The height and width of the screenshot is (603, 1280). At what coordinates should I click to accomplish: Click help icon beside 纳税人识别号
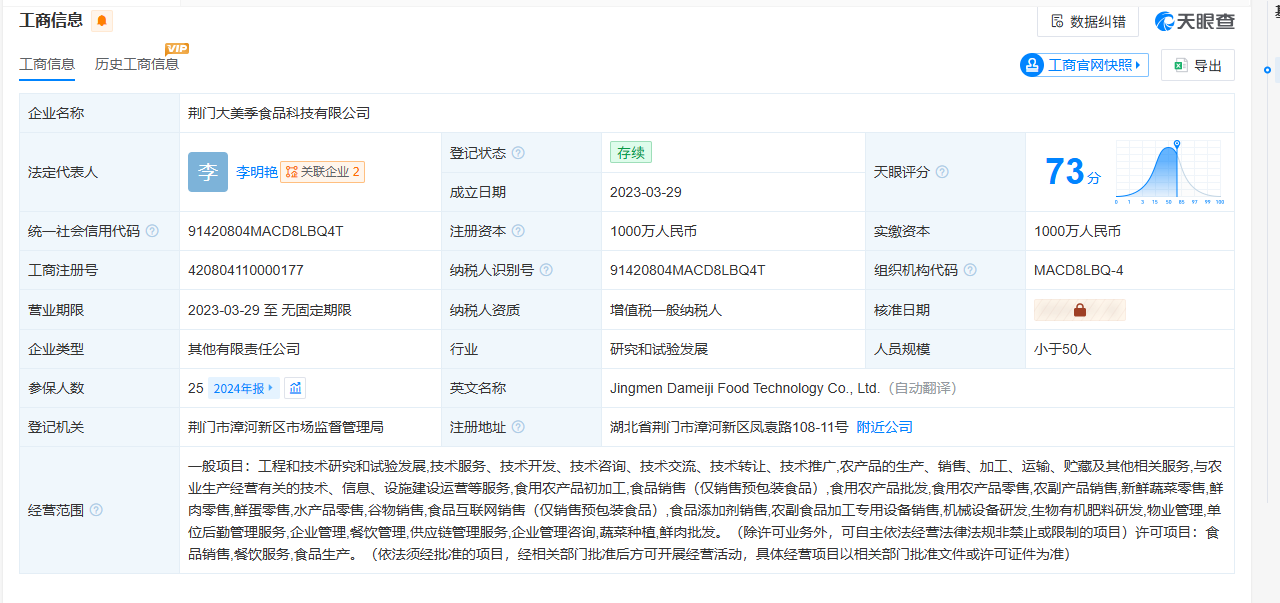546,270
